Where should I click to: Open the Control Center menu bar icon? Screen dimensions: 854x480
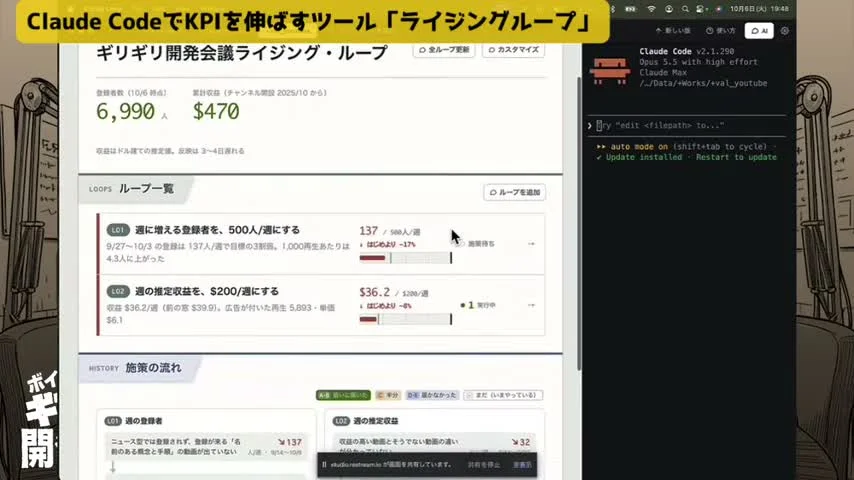[x=701, y=9]
